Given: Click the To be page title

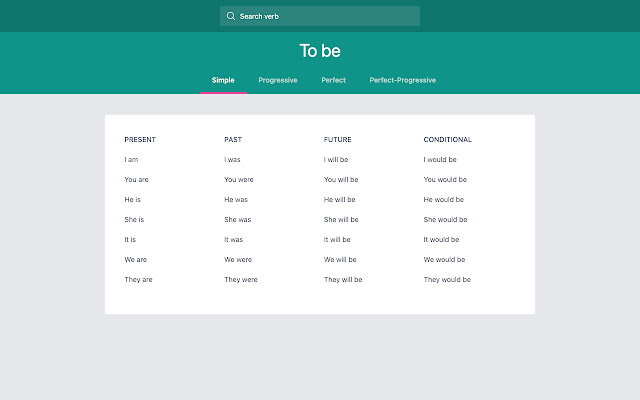Looking at the screenshot, I should (x=320, y=51).
